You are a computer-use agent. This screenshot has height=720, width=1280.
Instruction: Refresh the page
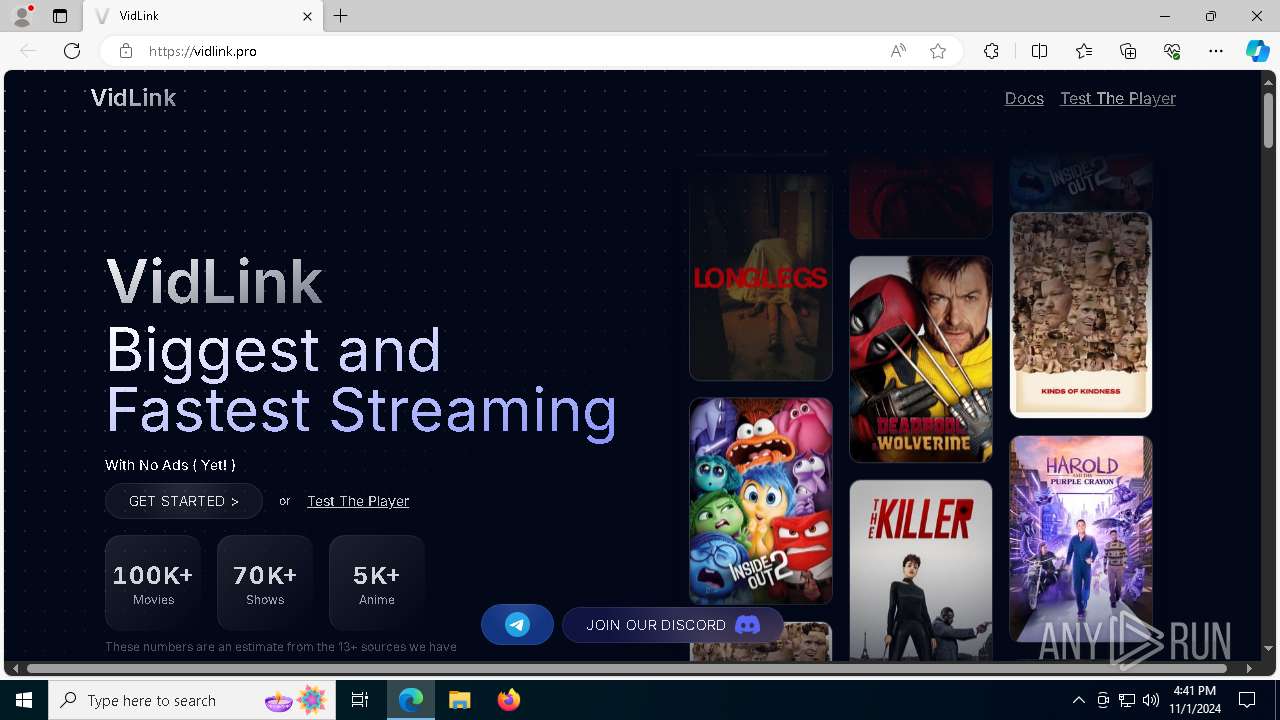tap(72, 51)
